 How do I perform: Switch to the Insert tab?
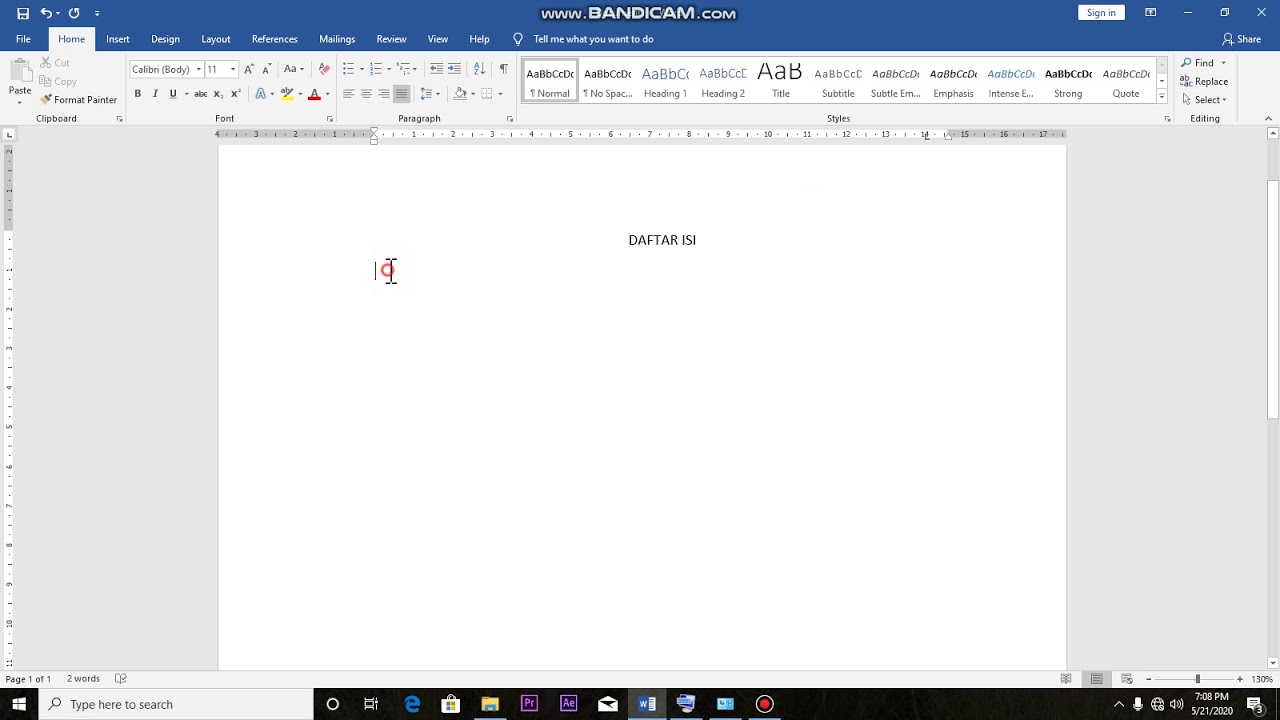pyautogui.click(x=118, y=39)
